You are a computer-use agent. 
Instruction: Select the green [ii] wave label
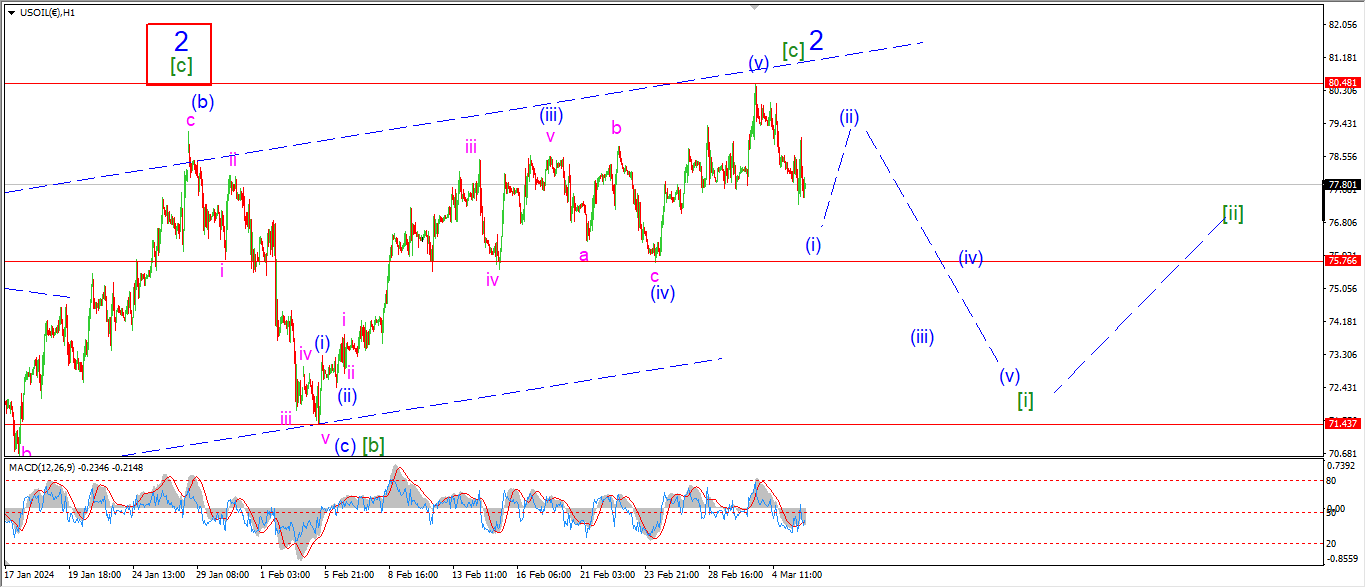pyautogui.click(x=1232, y=213)
